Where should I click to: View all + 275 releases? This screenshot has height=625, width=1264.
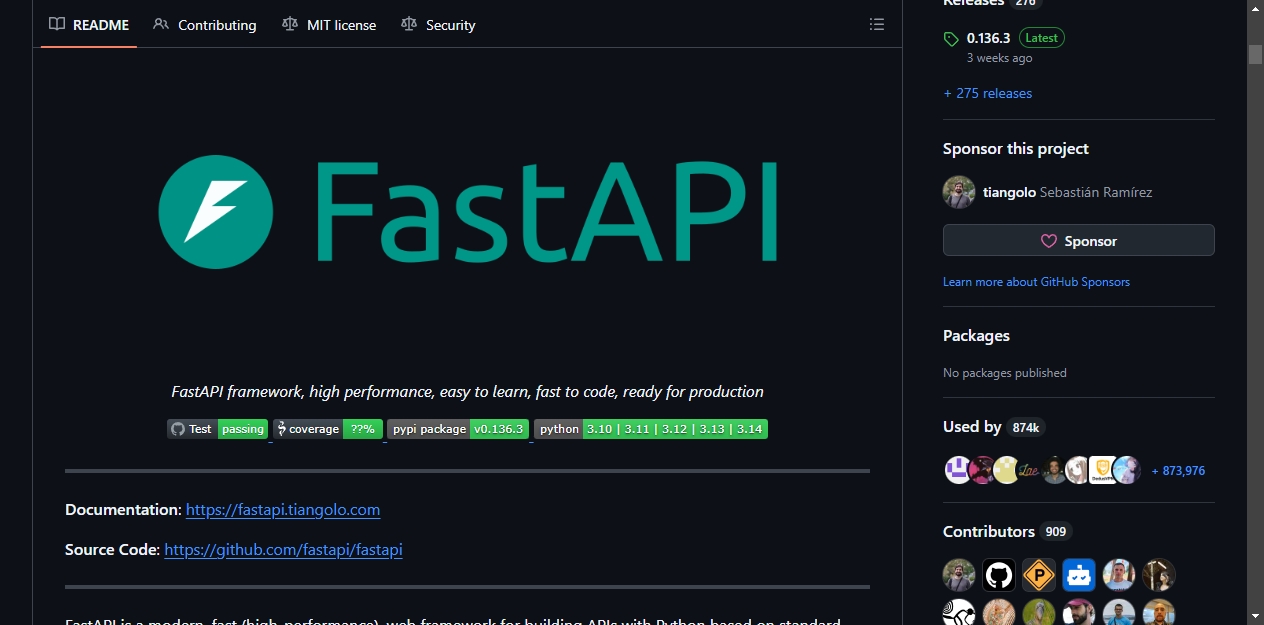[987, 93]
